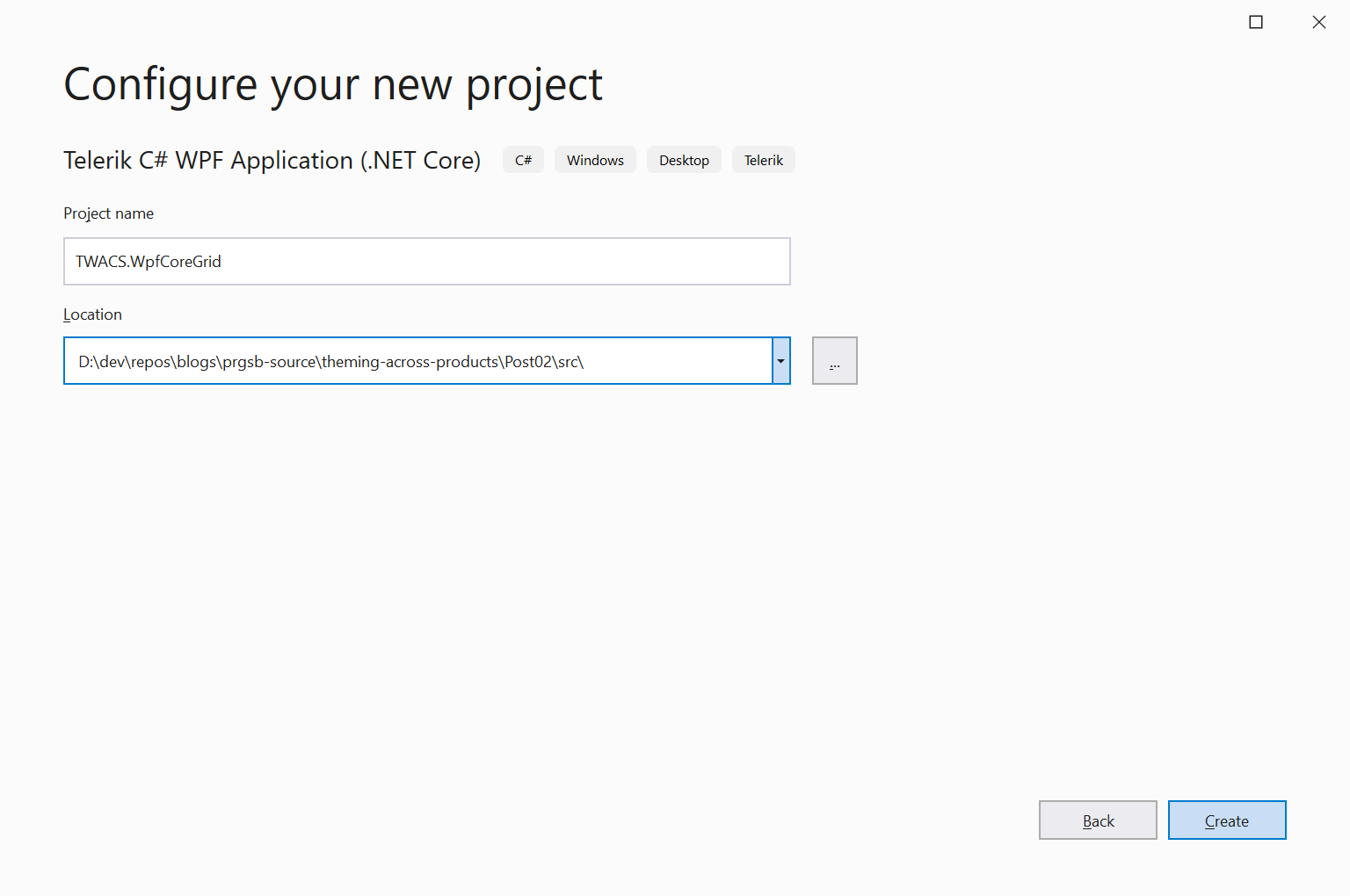Expand the recent locations list
The height and width of the screenshot is (896, 1350).
pos(780,360)
